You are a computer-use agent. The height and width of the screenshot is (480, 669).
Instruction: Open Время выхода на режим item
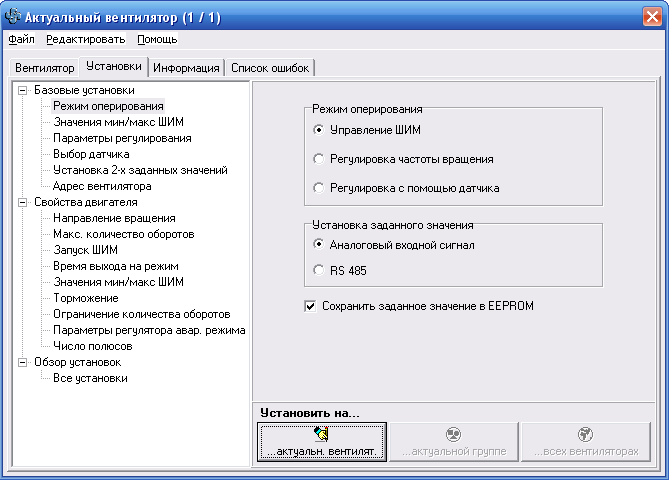tap(116, 266)
